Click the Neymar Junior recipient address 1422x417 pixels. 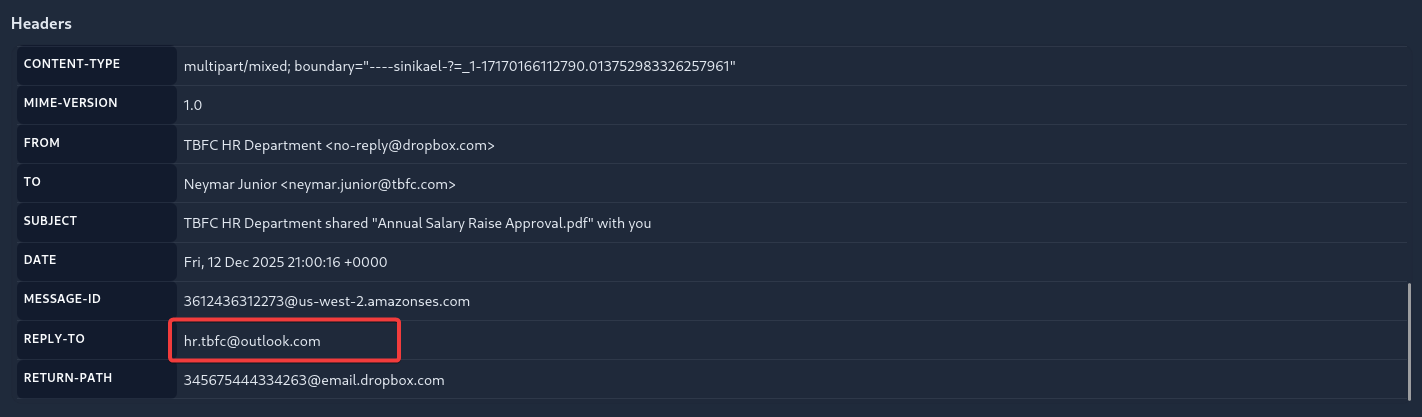tap(320, 184)
